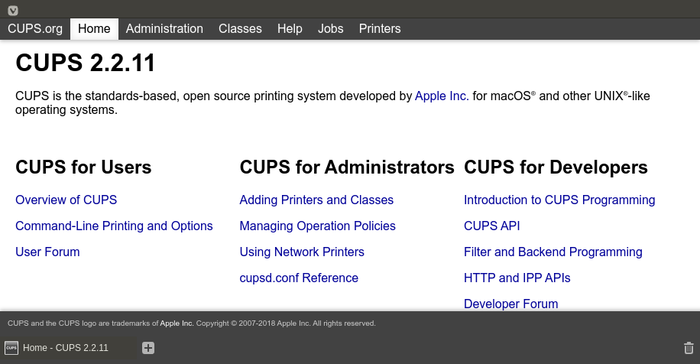Open the CUPS API link

pos(492,226)
